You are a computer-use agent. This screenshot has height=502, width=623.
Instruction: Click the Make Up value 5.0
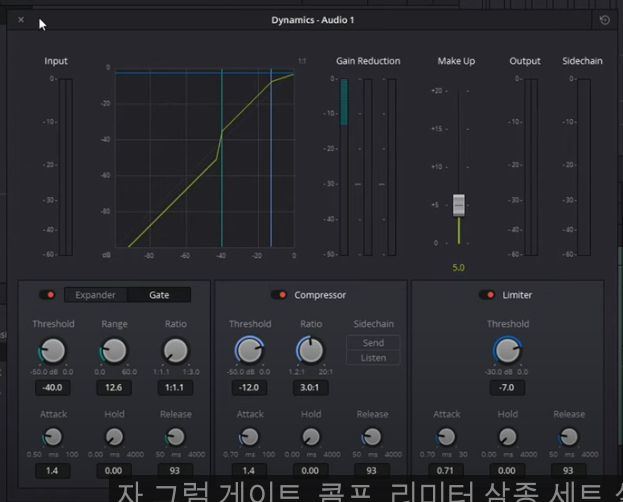click(459, 268)
